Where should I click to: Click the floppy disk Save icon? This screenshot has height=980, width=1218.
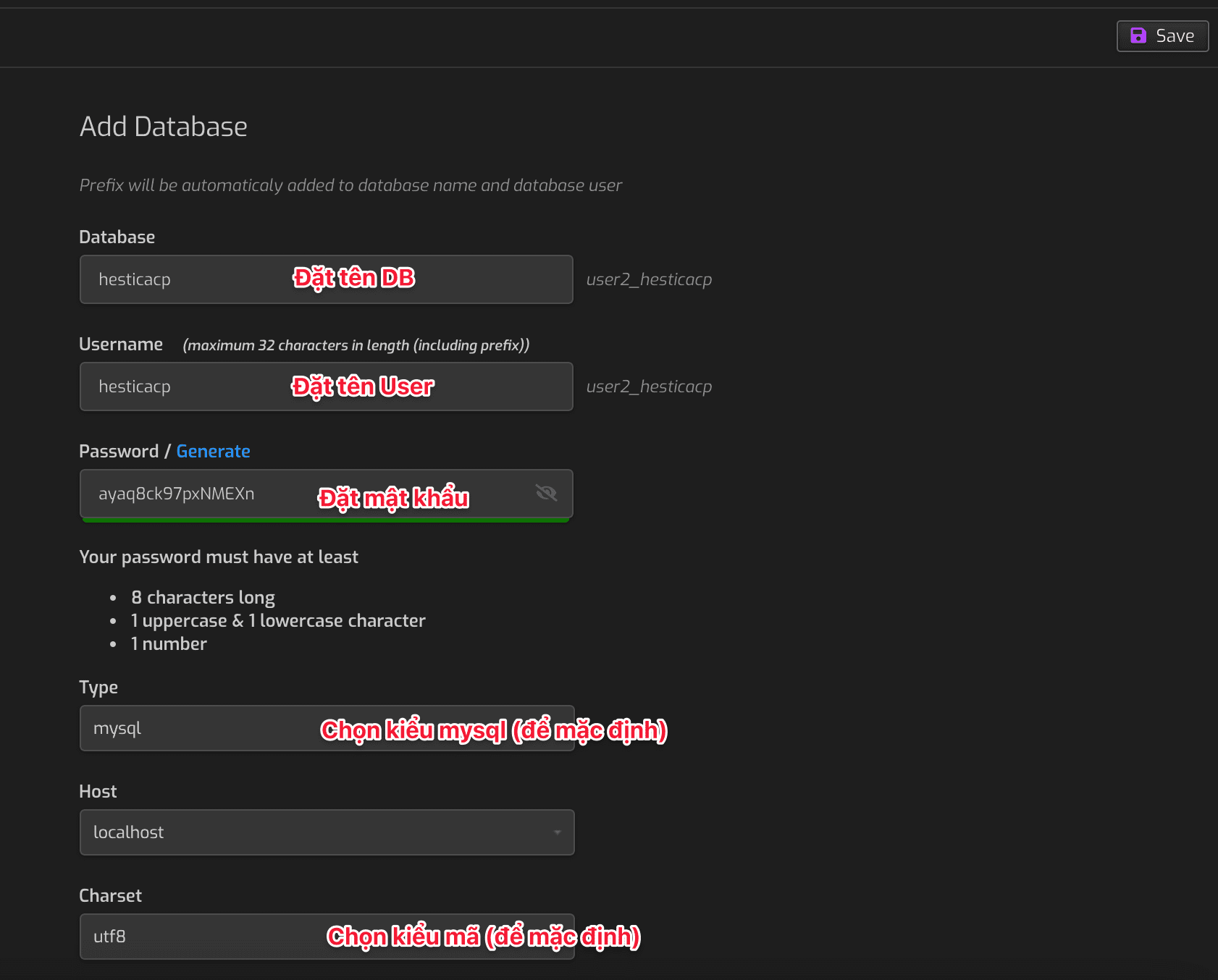1139,35
